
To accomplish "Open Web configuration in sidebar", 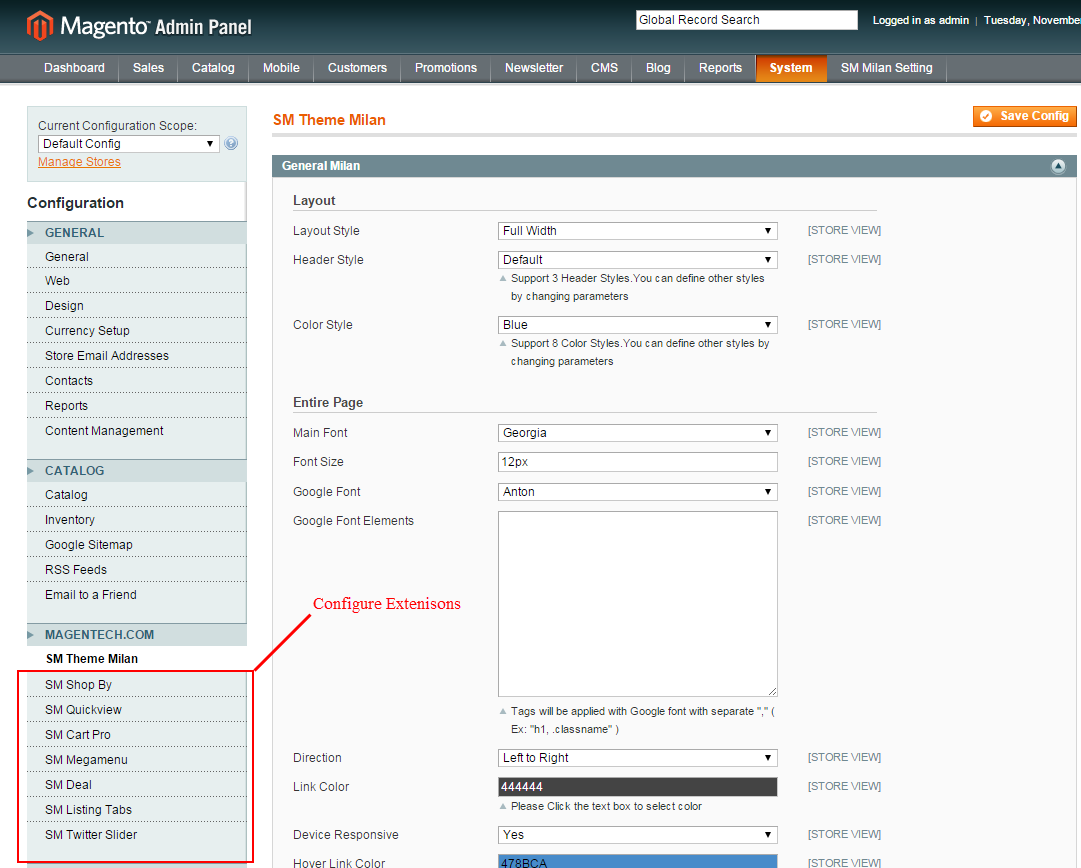I will click(x=137, y=281).
